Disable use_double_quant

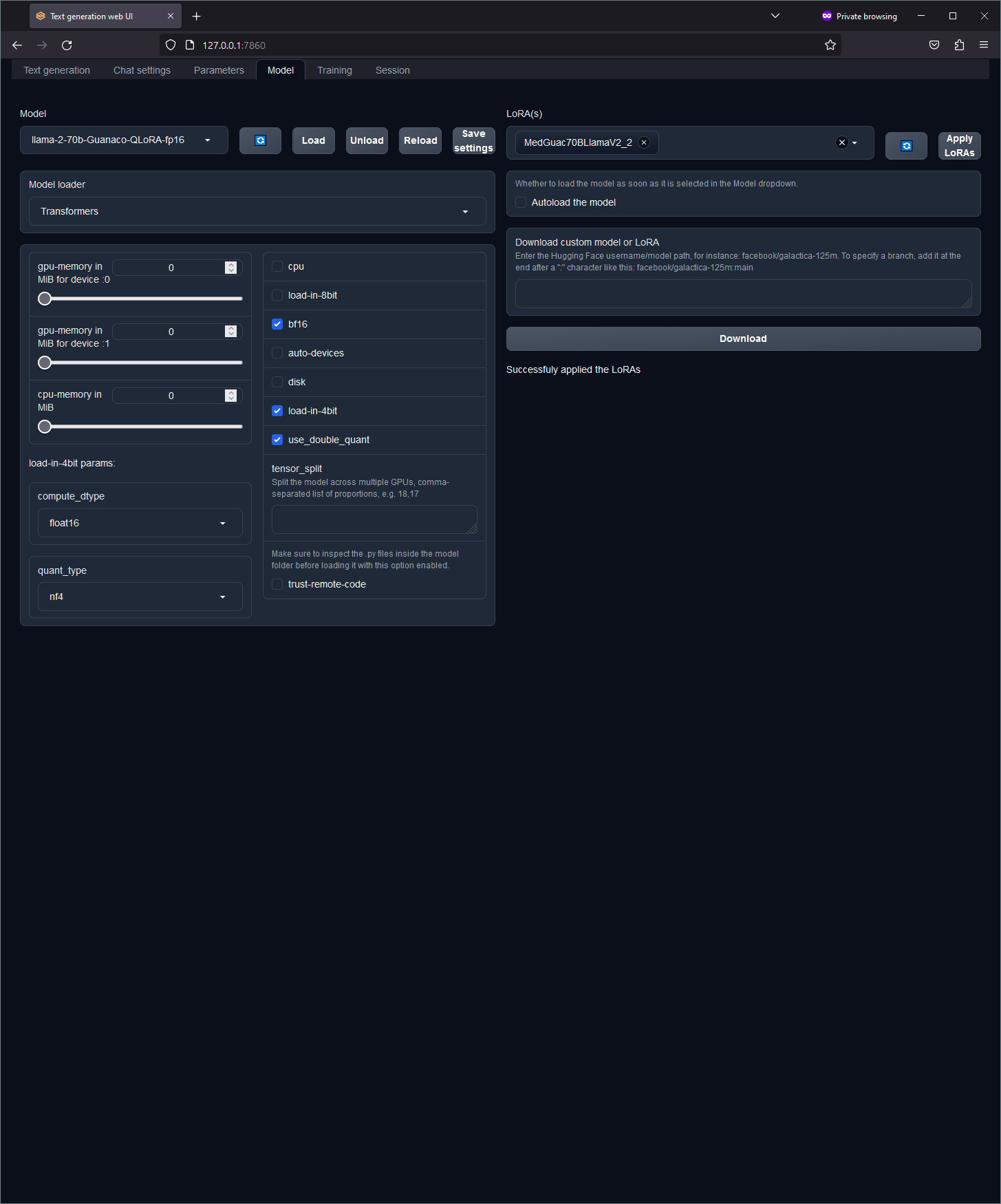point(277,440)
